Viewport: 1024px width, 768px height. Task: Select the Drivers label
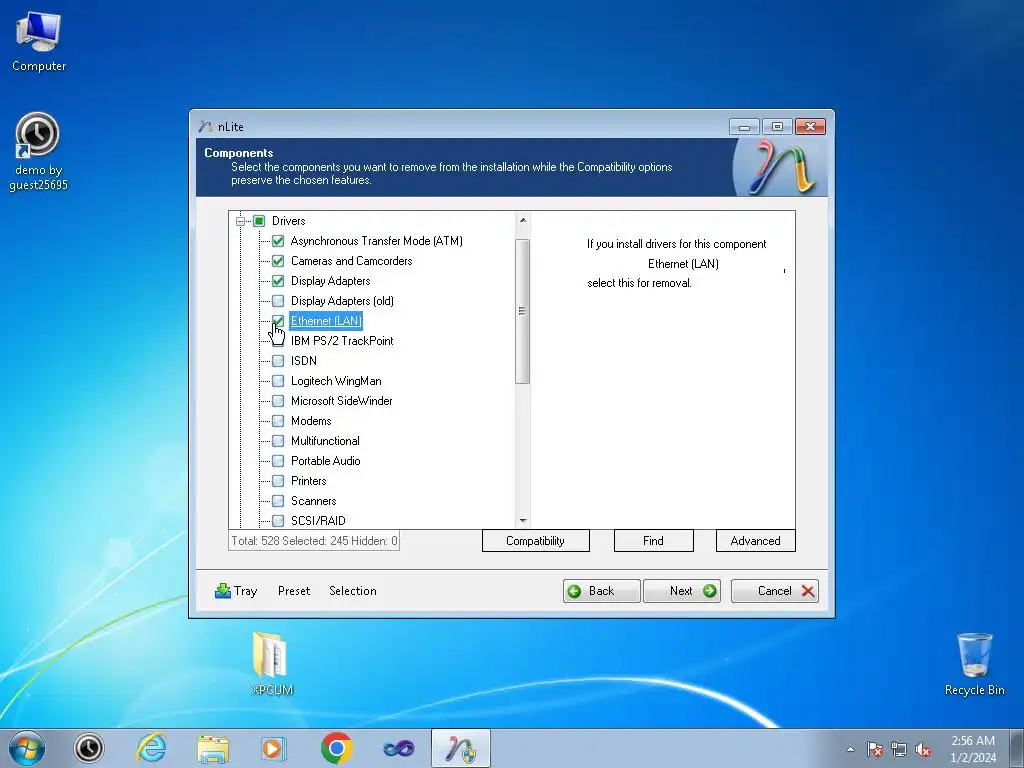click(x=289, y=221)
